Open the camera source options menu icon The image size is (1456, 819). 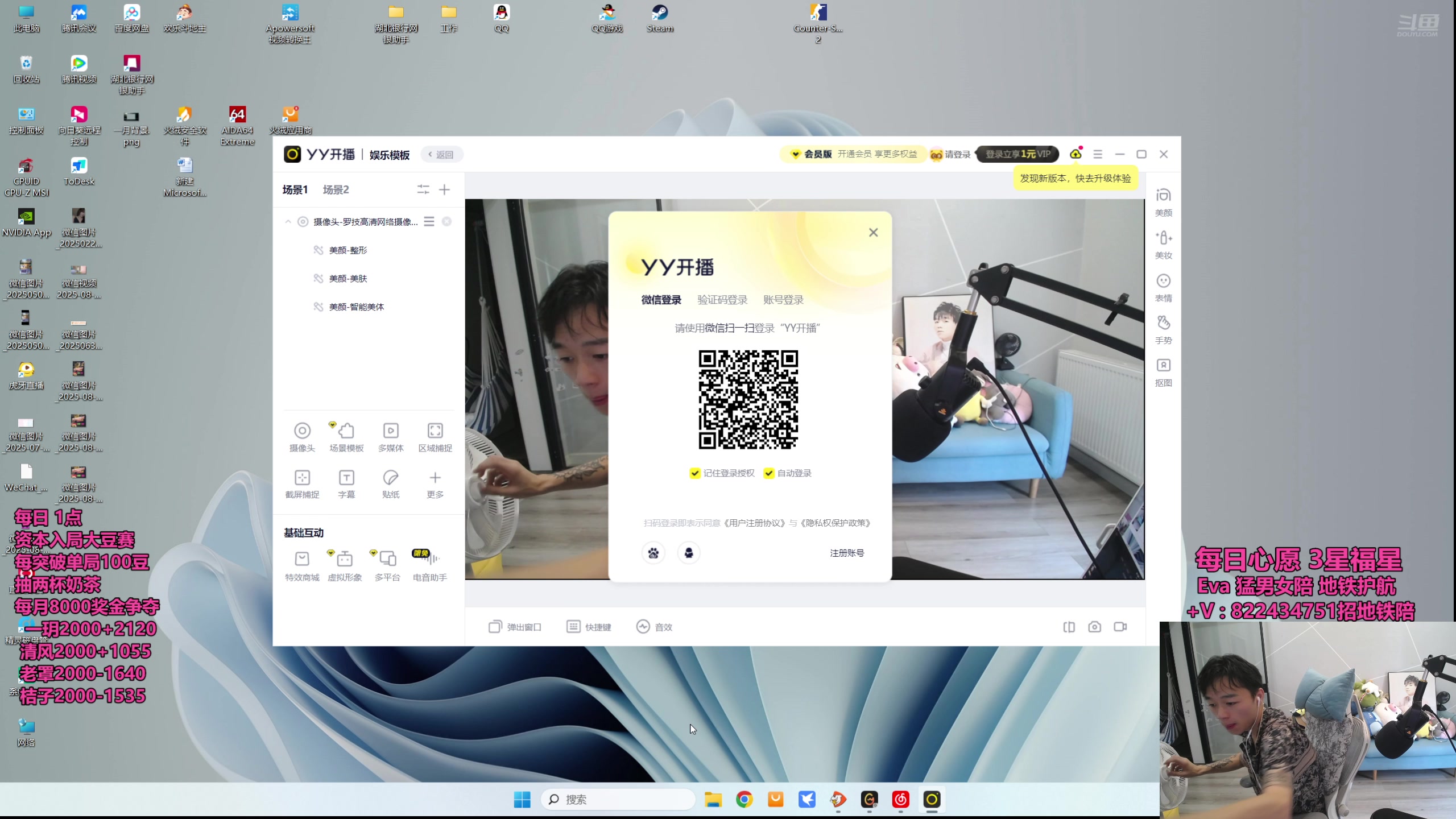pos(429,221)
